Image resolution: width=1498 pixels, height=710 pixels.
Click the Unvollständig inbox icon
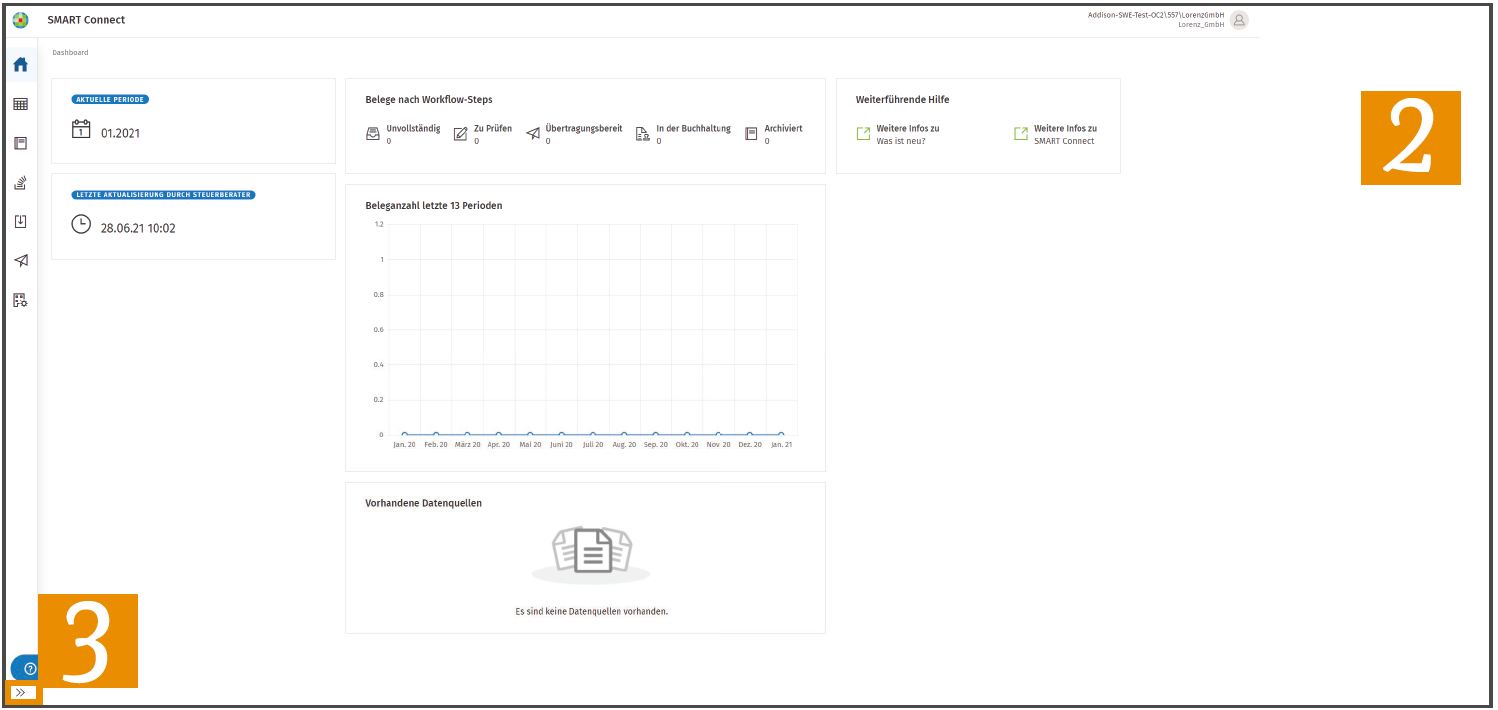(373, 134)
